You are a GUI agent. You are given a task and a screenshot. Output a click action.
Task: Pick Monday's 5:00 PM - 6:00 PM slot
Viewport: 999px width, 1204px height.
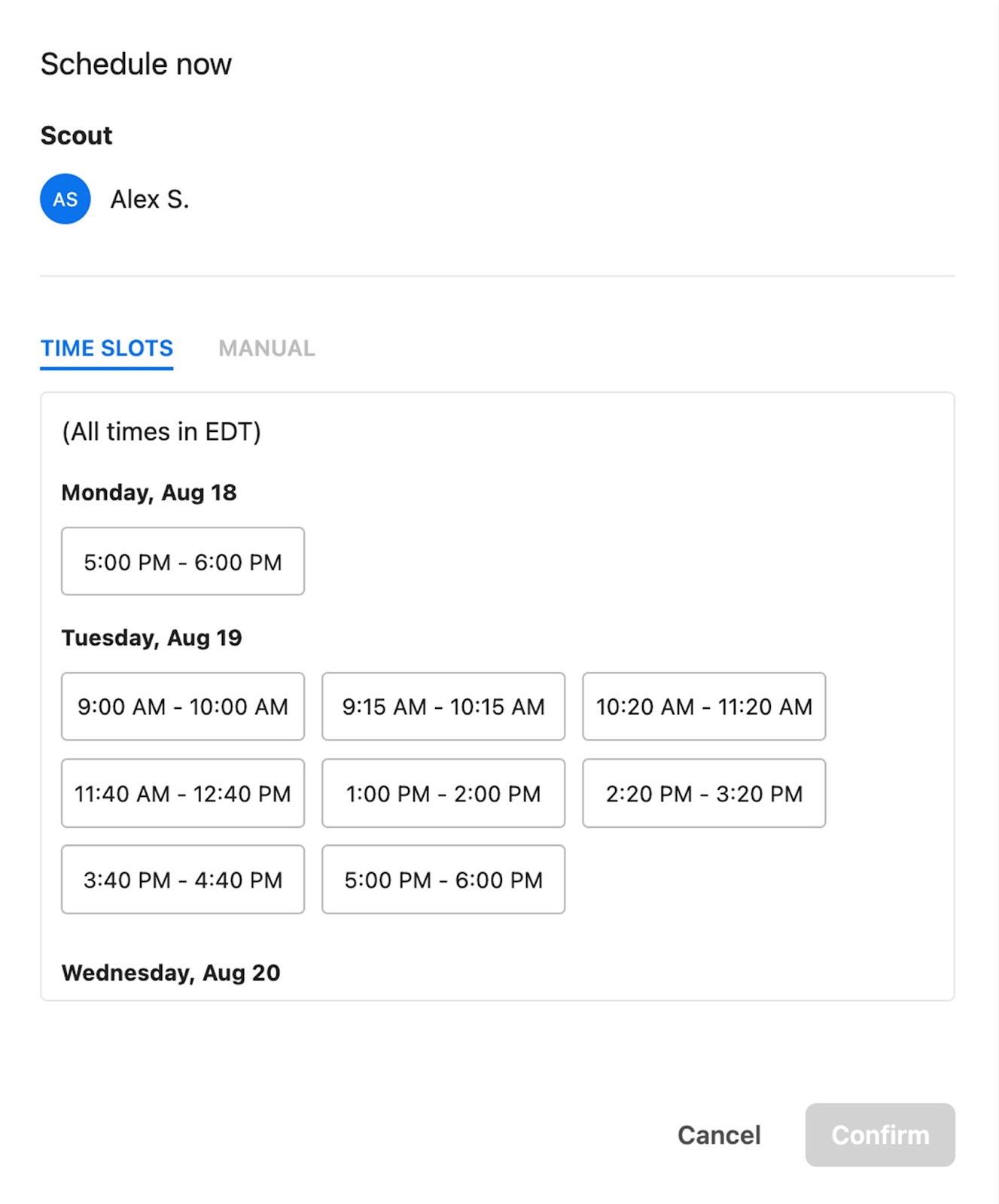pyautogui.click(x=183, y=561)
